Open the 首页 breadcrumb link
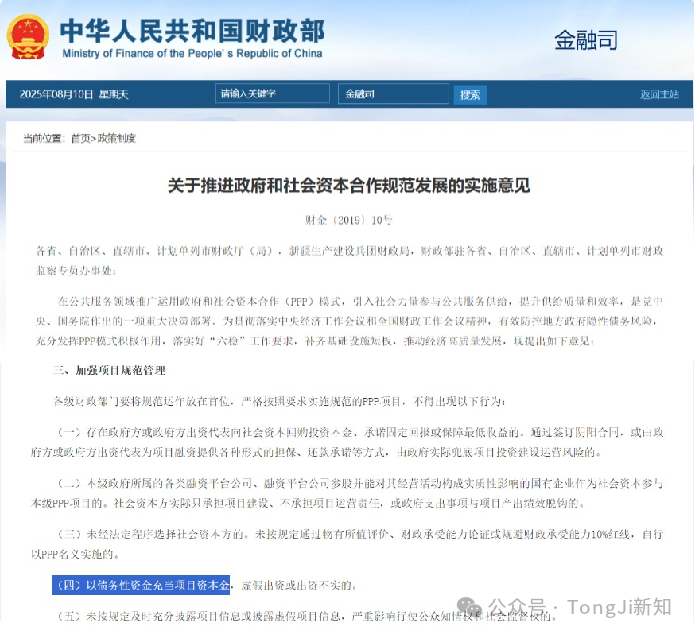Image resolution: width=694 pixels, height=635 pixels. coord(81,139)
